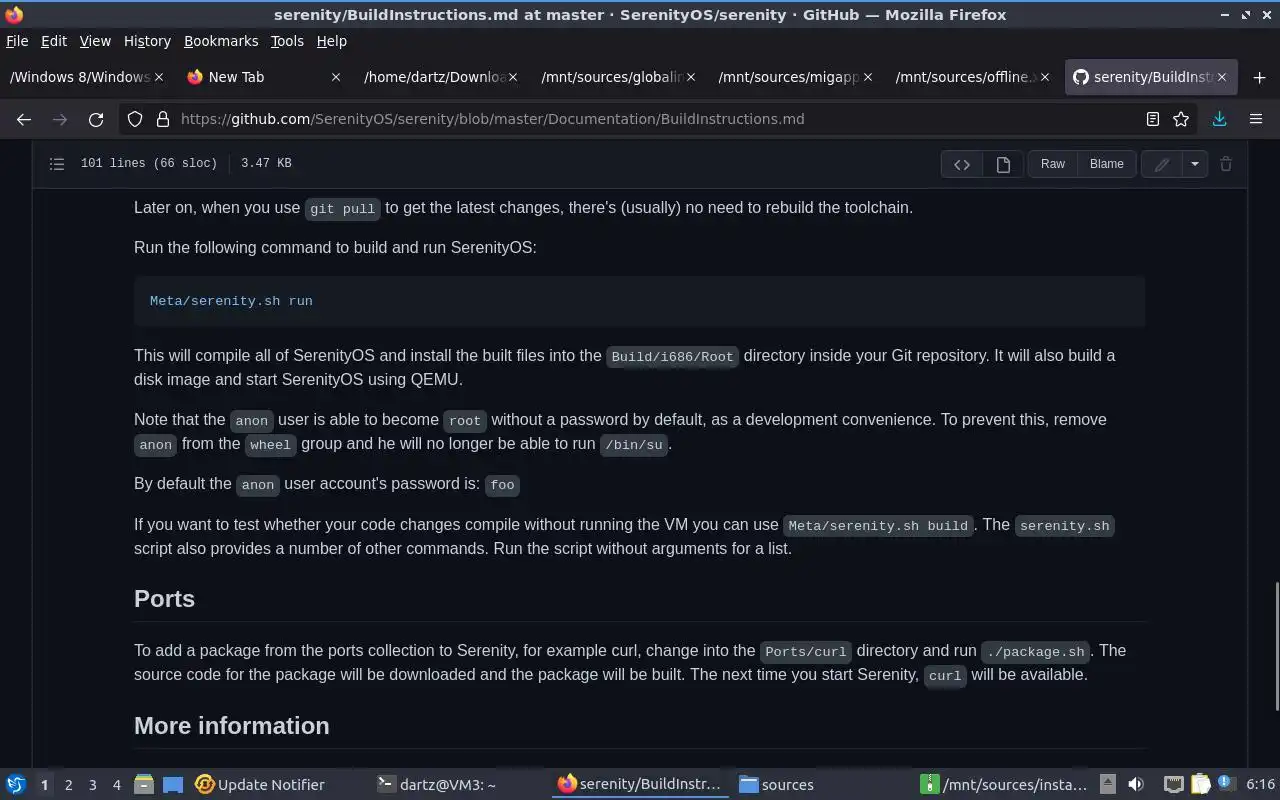View site padlock security info
The image size is (1280, 800).
[x=163, y=119]
